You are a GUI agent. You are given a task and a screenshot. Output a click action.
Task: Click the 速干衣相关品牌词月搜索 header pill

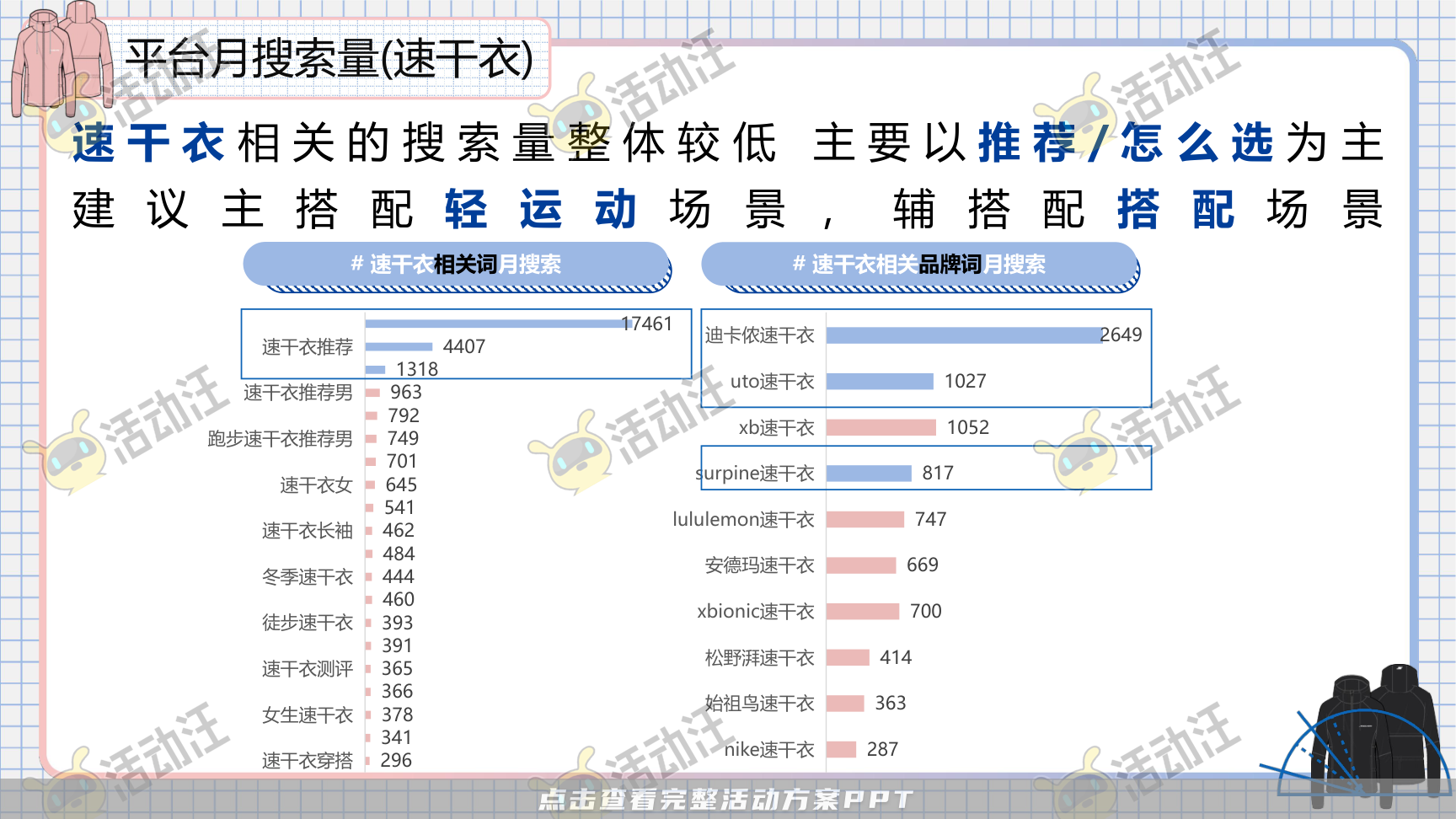[x=919, y=265]
